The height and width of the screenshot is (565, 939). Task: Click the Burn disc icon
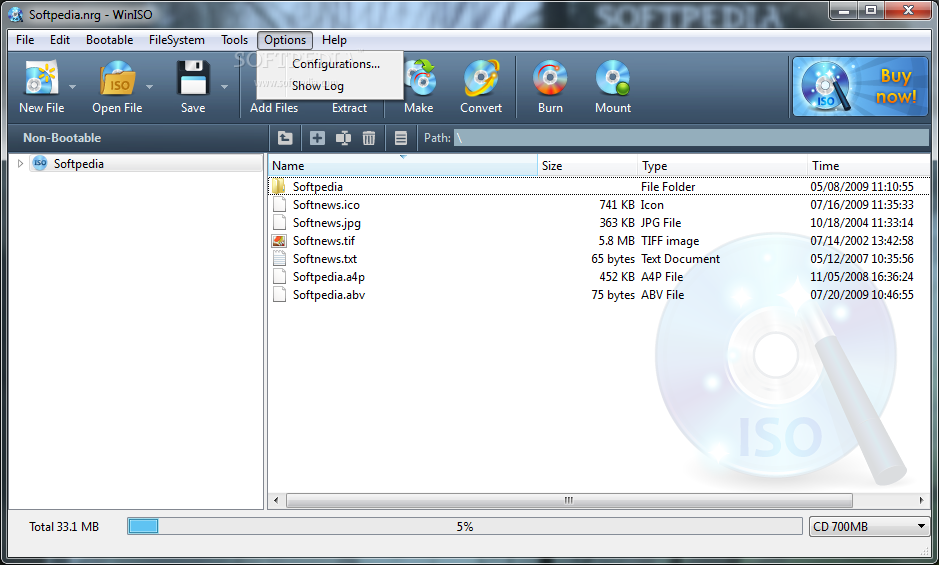(x=550, y=78)
